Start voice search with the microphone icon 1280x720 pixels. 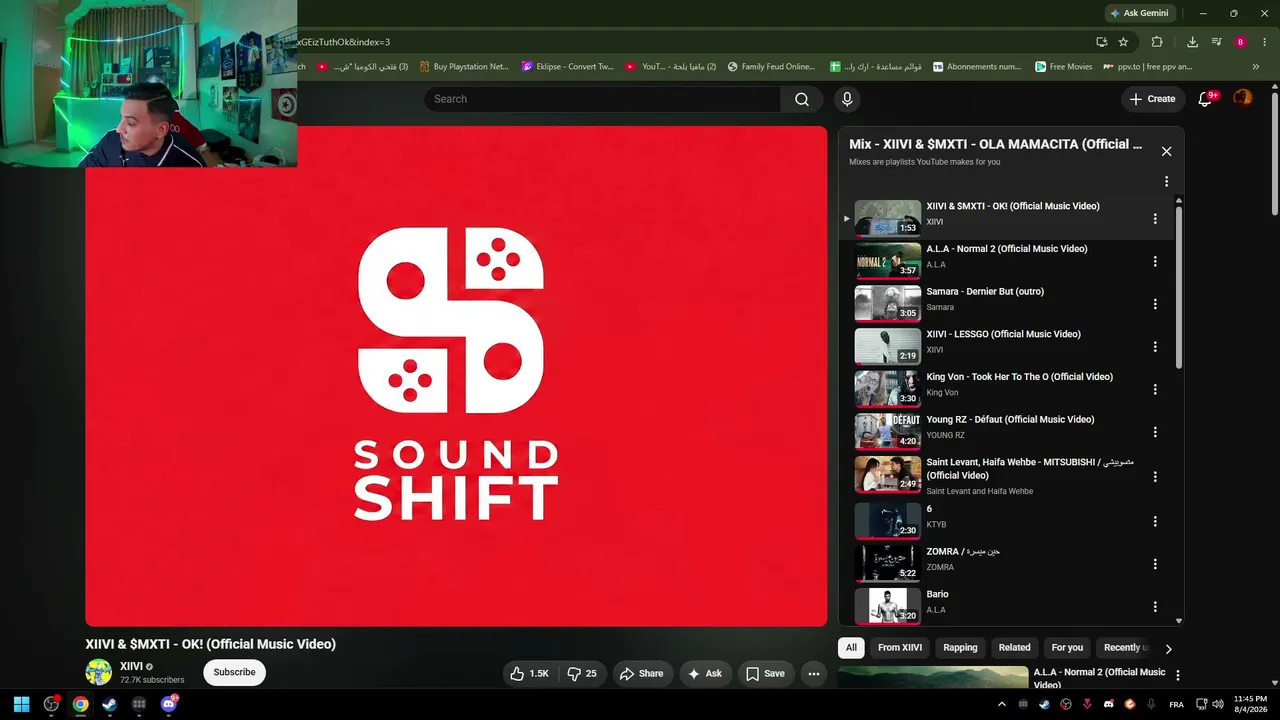pos(847,99)
